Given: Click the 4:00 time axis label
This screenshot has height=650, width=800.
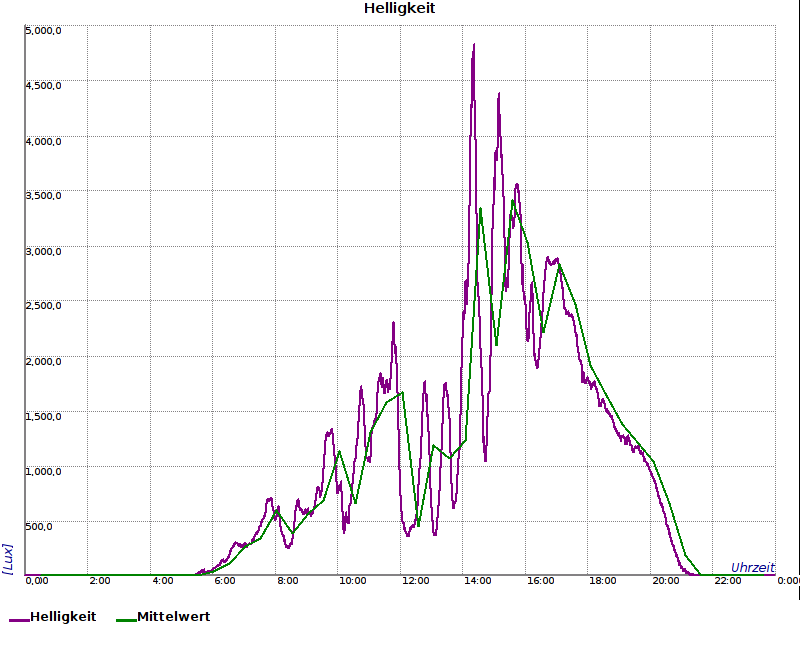Looking at the screenshot, I should click(x=163, y=581).
